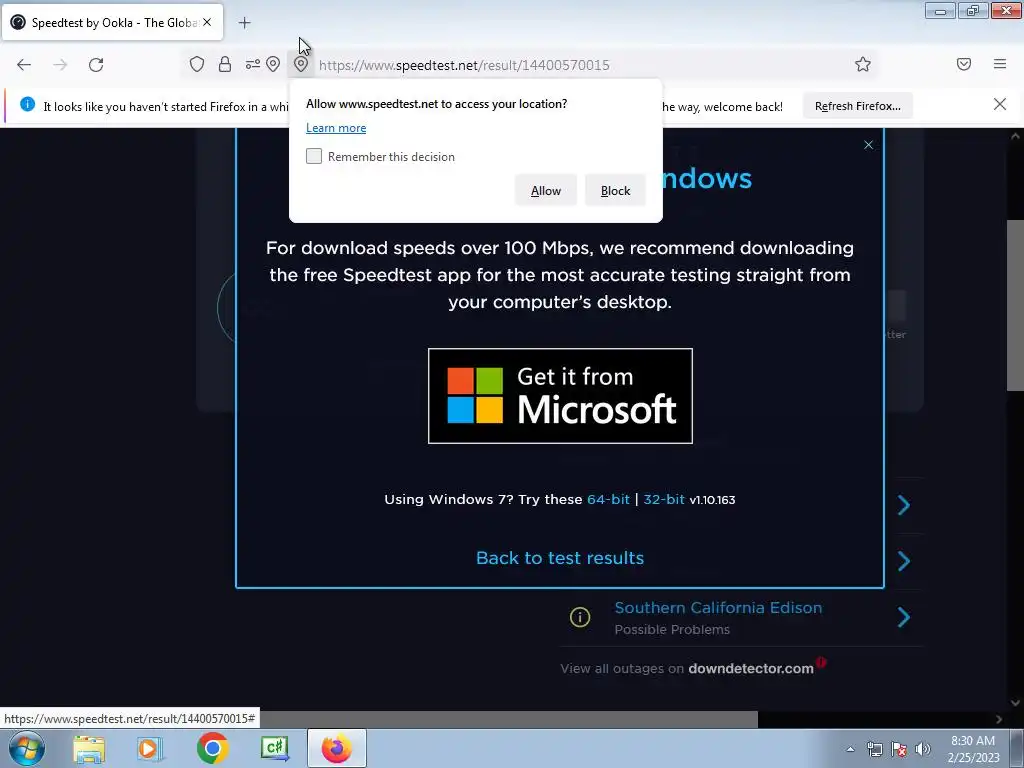The width and height of the screenshot is (1024, 768).
Task: Click the taskbar clock showing 8:30 AM
Action: [x=973, y=749]
